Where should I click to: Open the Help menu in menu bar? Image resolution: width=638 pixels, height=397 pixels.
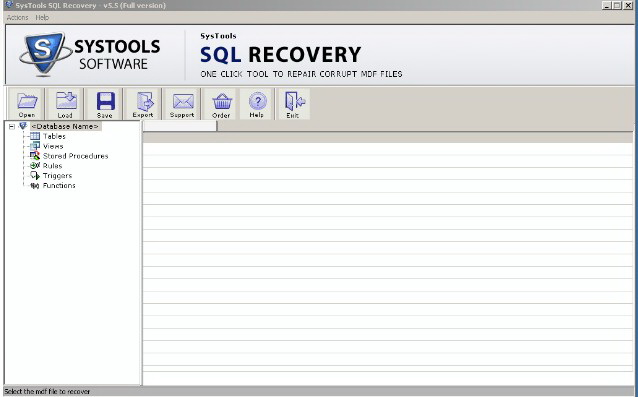(x=42, y=17)
